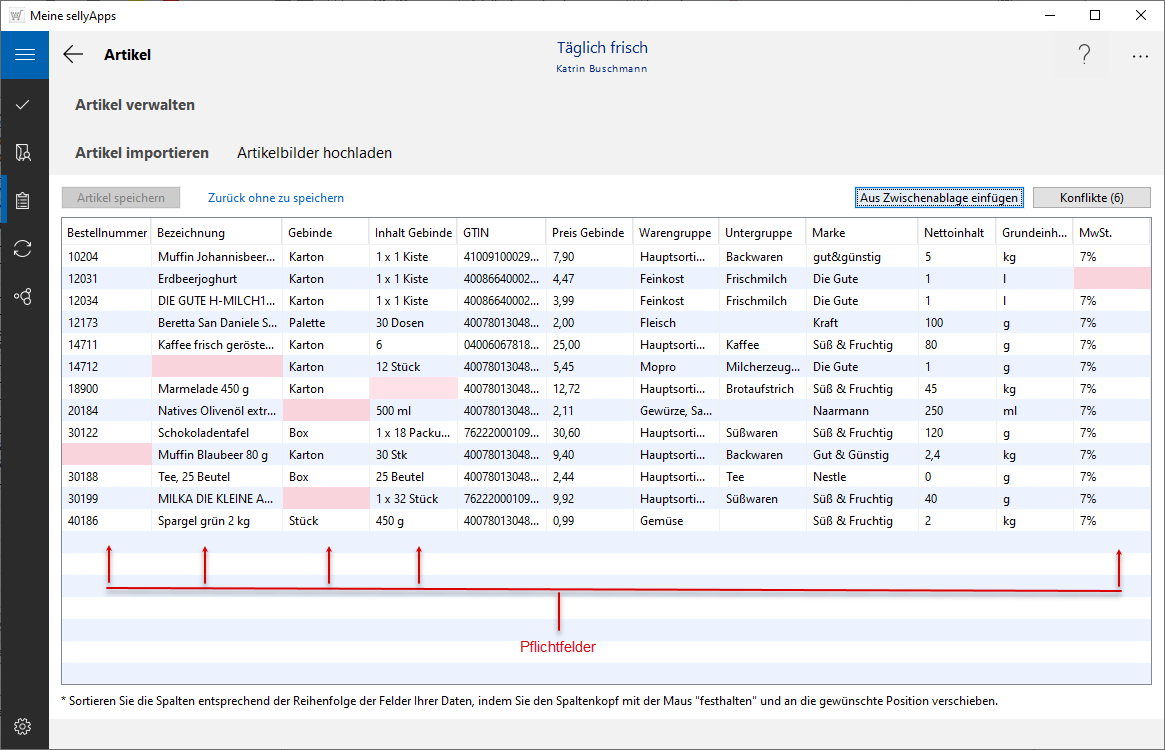Screen dimensions: 1165x750
Task: Click the Bestellnummer column header
Action: point(106,233)
